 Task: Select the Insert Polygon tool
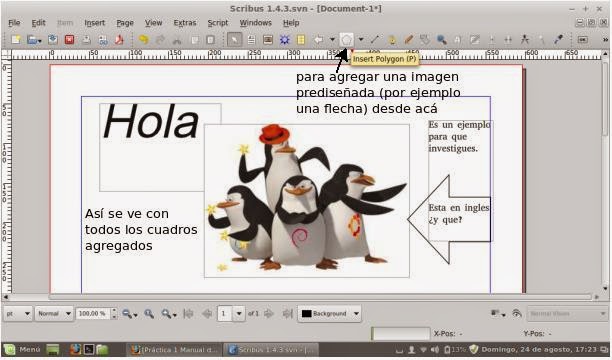click(346, 39)
